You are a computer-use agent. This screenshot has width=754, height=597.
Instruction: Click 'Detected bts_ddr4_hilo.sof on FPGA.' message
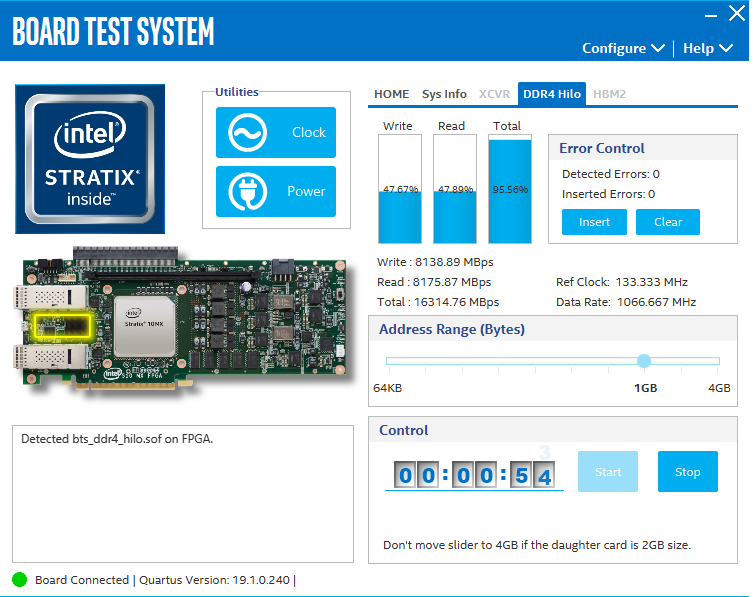pyautogui.click(x=117, y=439)
